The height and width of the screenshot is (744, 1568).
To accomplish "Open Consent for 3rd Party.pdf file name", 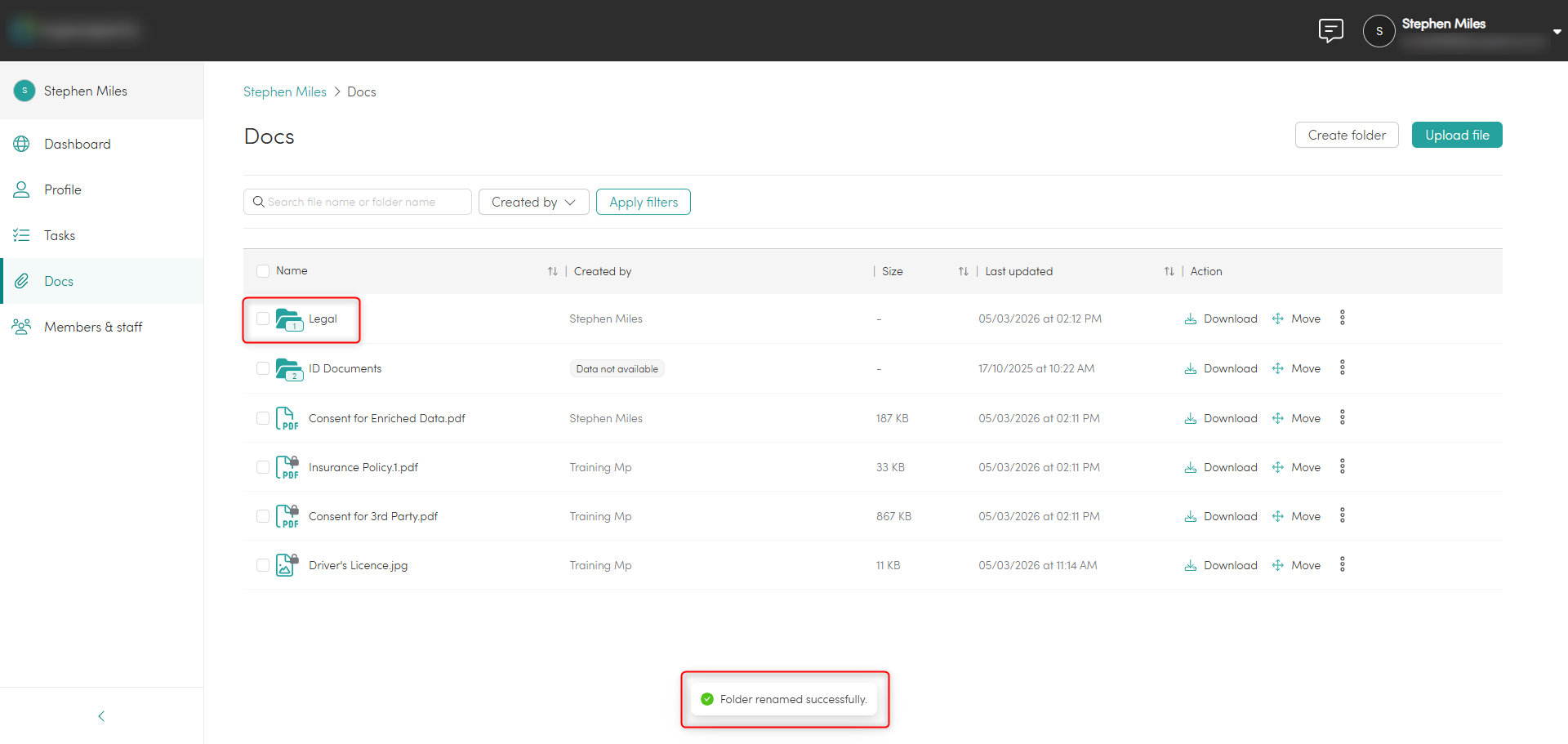I will pyautogui.click(x=373, y=516).
